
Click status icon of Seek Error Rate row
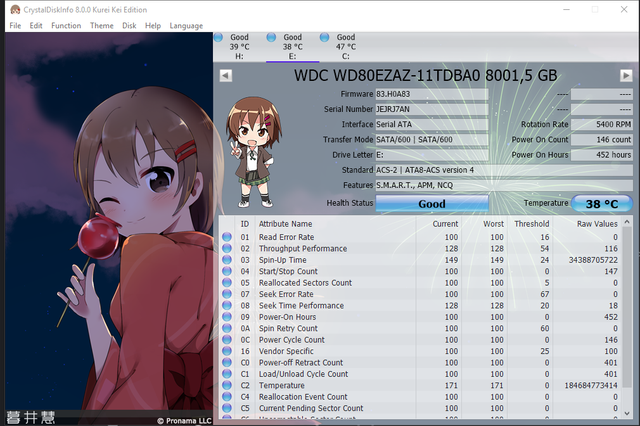(x=227, y=294)
